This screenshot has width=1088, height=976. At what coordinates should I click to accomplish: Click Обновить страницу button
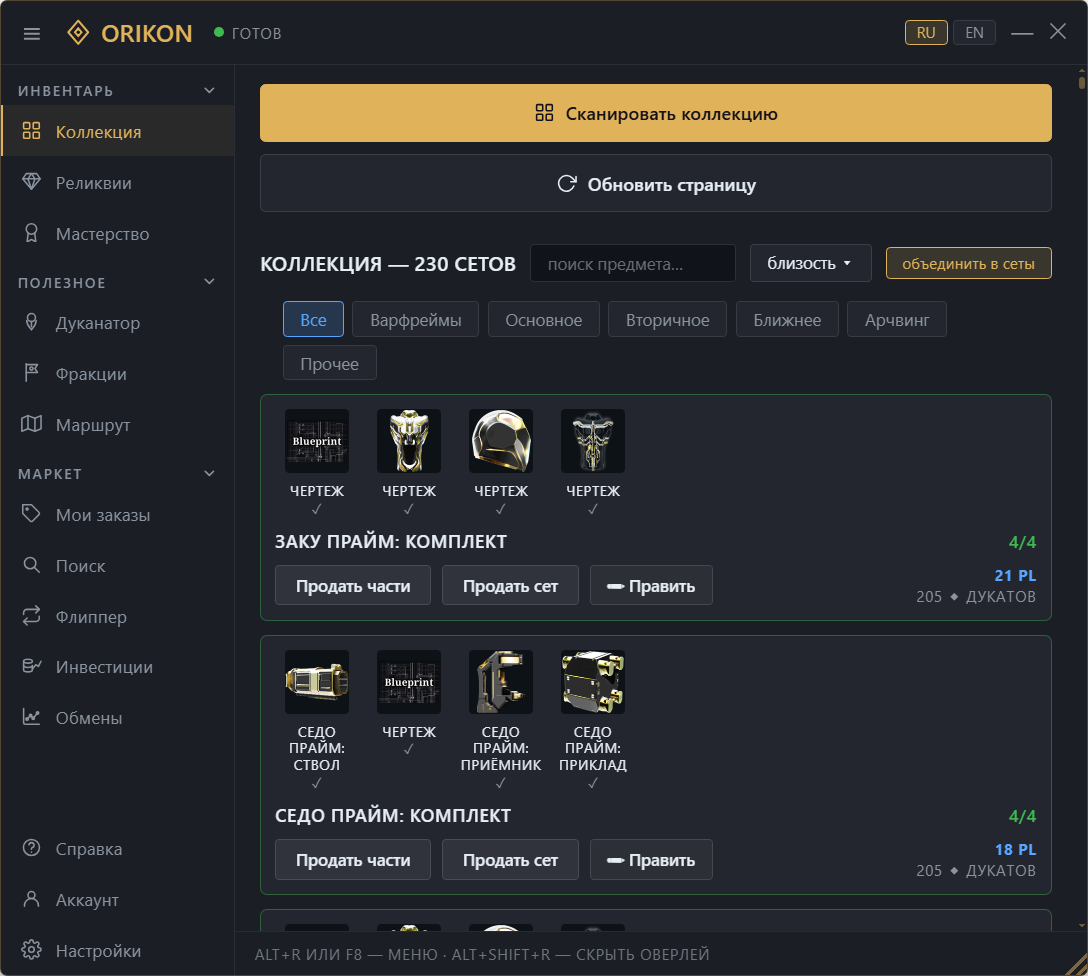tap(656, 183)
